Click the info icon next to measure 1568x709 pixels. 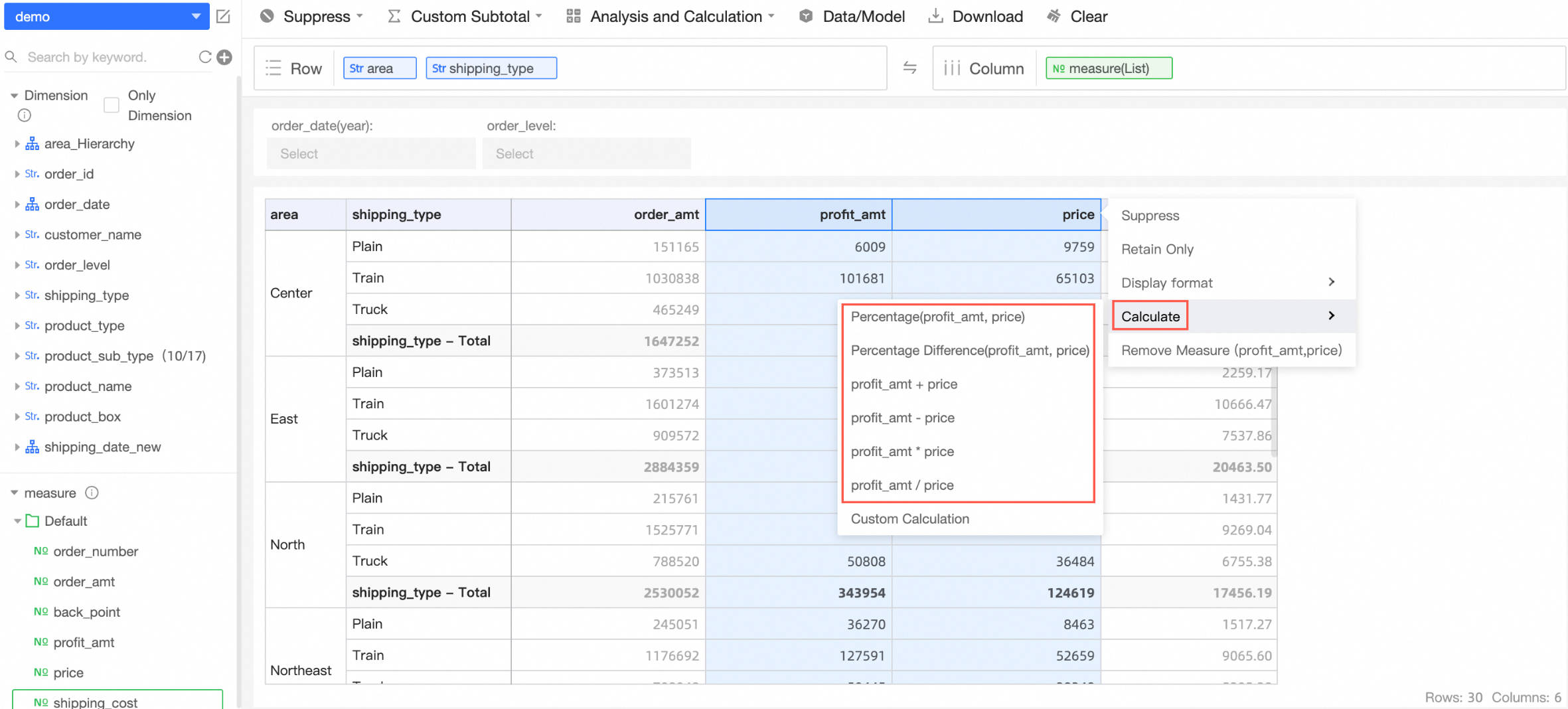point(92,493)
